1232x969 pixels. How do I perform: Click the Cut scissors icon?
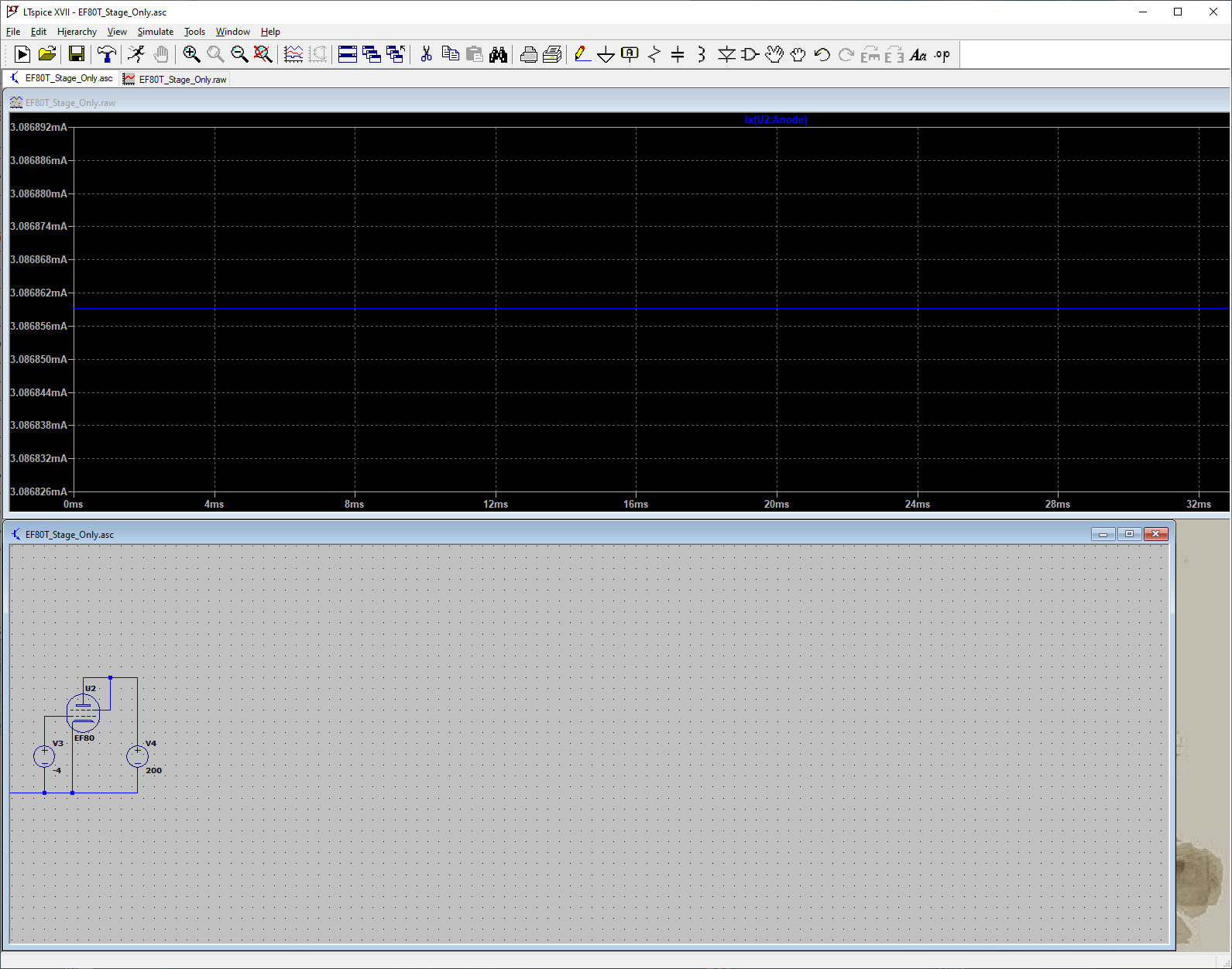tap(426, 54)
